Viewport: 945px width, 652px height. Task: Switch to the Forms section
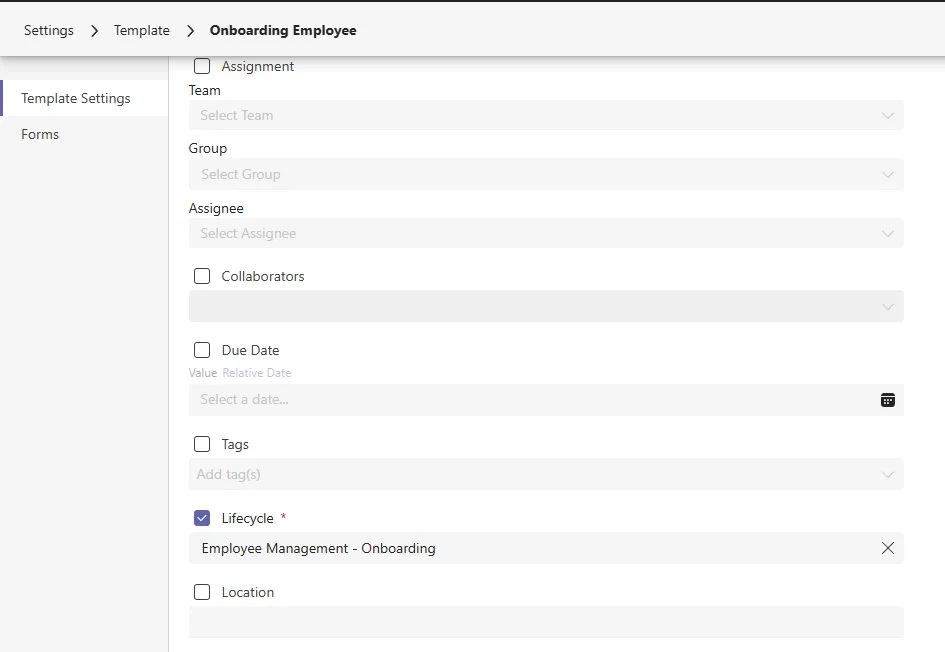pyautogui.click(x=84, y=134)
